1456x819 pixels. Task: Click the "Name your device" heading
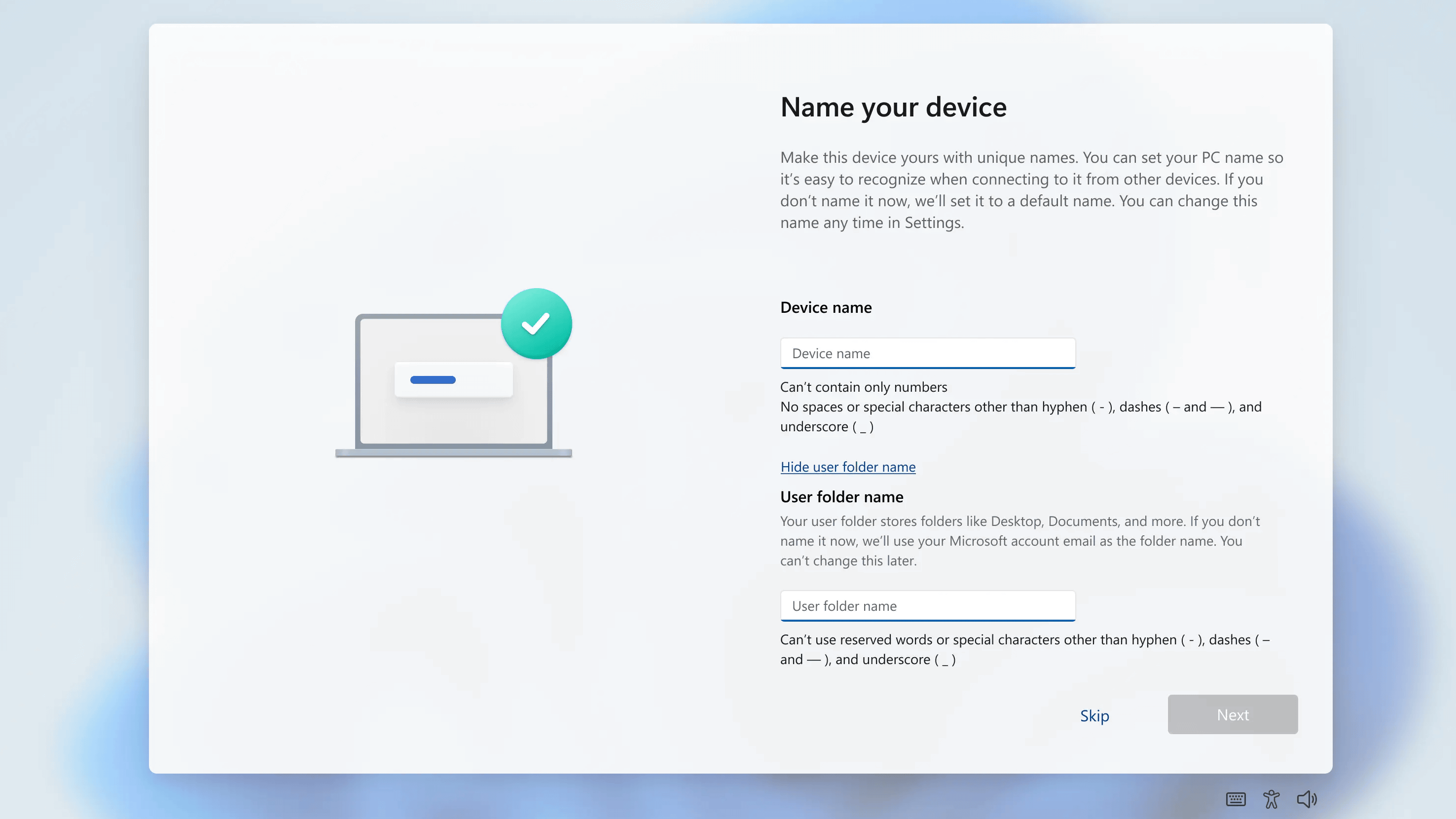pyautogui.click(x=893, y=108)
